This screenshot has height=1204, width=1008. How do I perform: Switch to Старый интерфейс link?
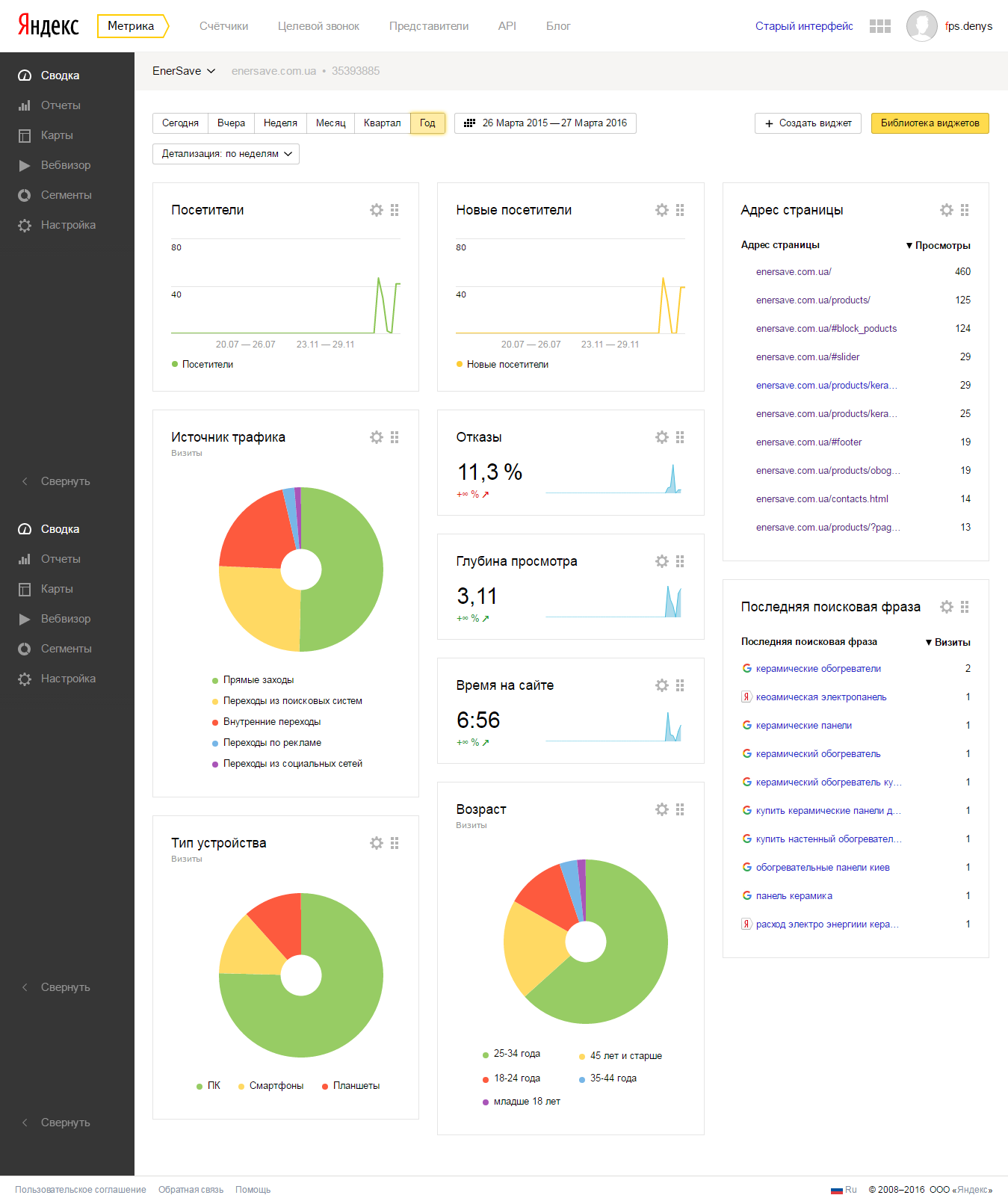804,26
